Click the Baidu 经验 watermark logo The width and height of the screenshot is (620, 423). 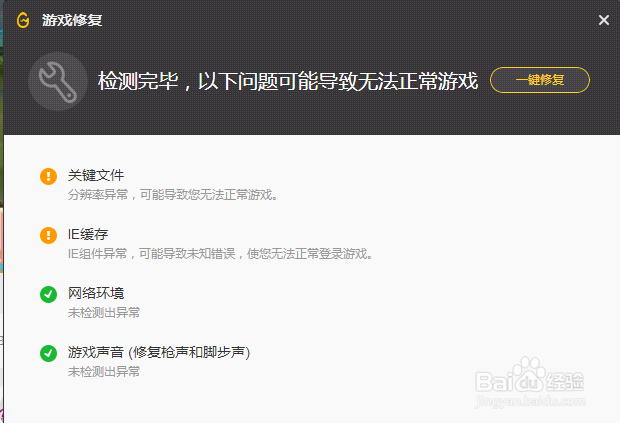(x=530, y=376)
